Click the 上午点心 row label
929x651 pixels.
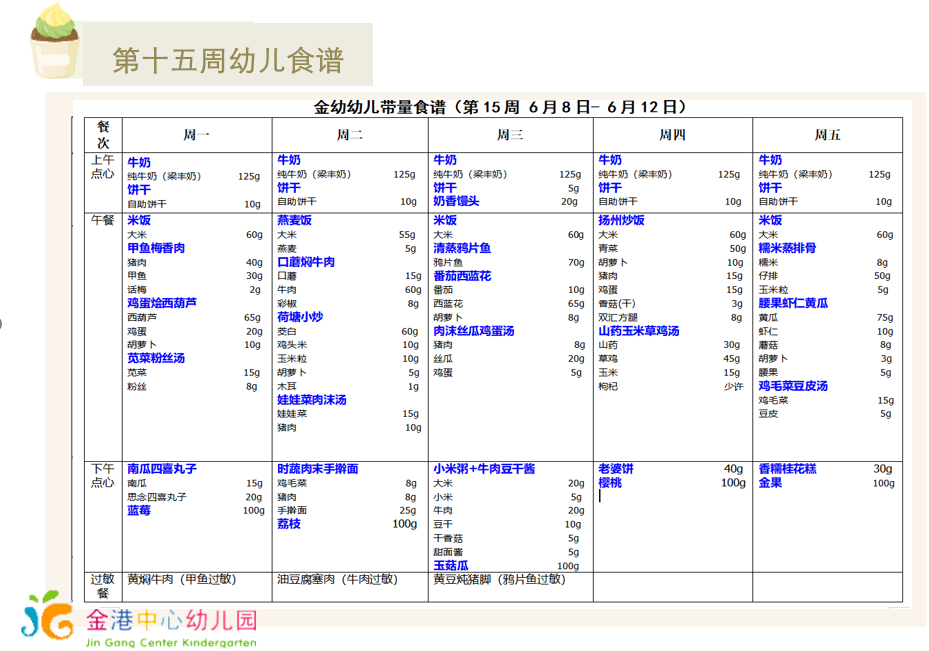102,167
